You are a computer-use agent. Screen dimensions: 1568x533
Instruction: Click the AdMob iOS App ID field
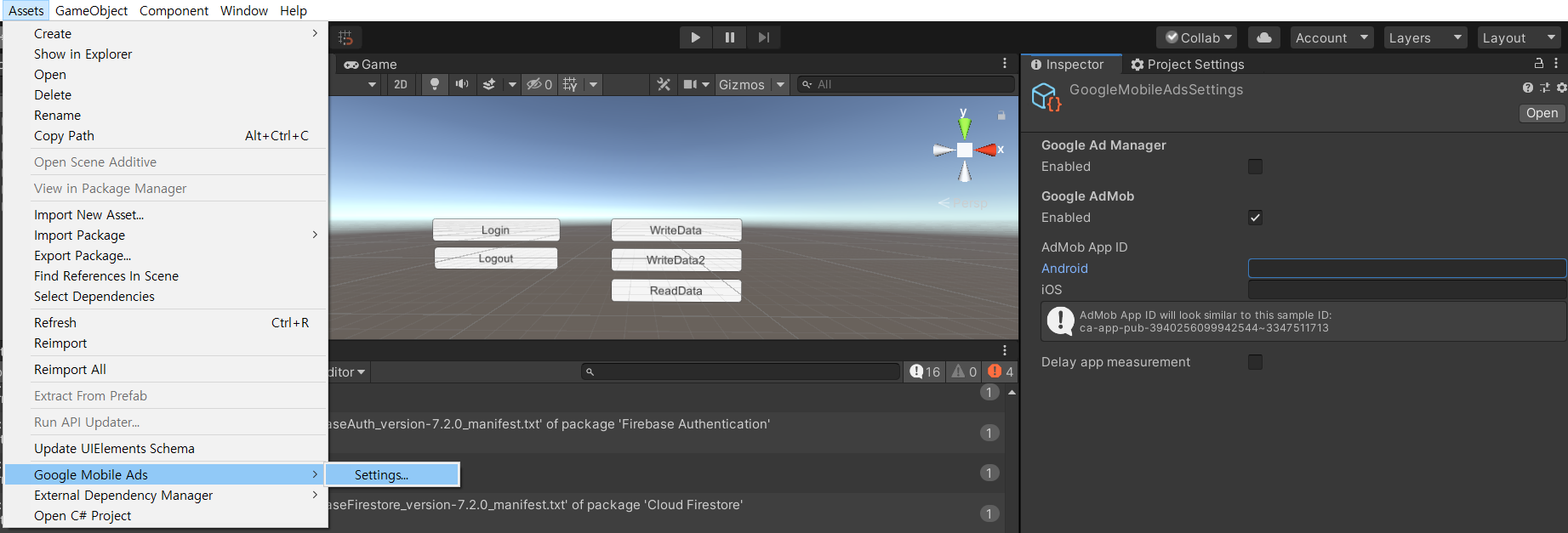coord(1406,290)
